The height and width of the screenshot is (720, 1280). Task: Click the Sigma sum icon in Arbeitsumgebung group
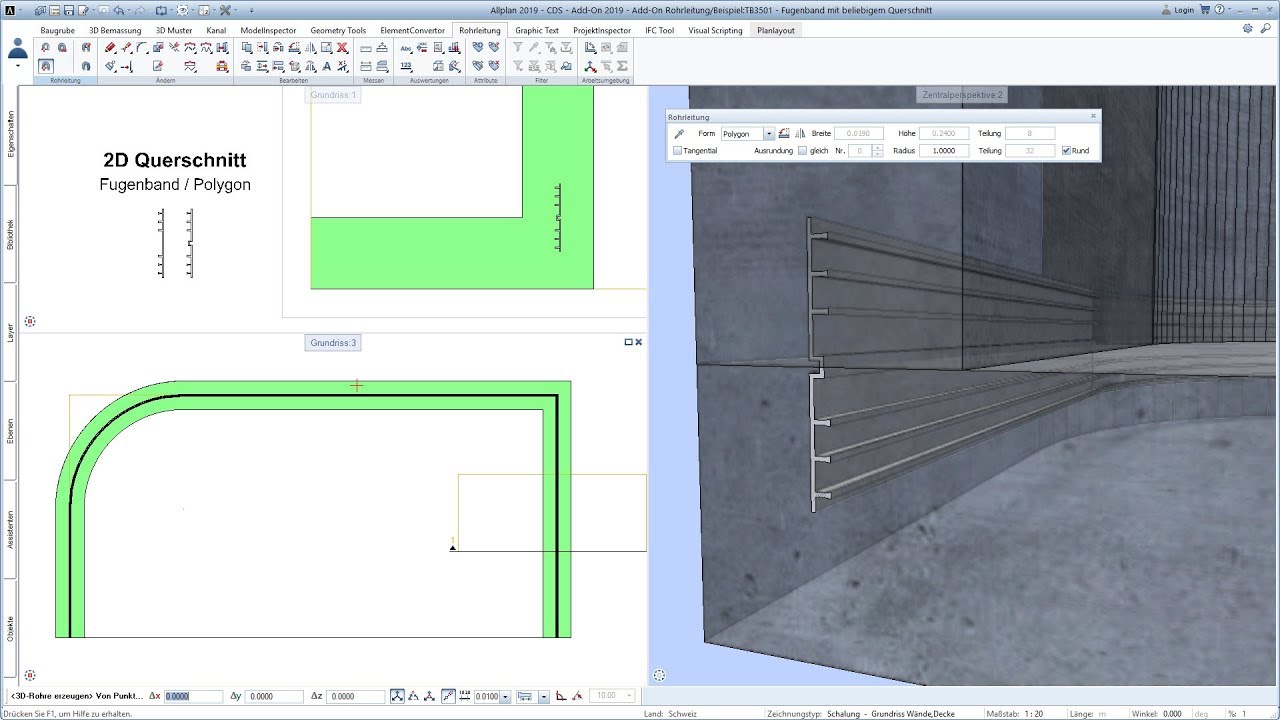click(622, 66)
